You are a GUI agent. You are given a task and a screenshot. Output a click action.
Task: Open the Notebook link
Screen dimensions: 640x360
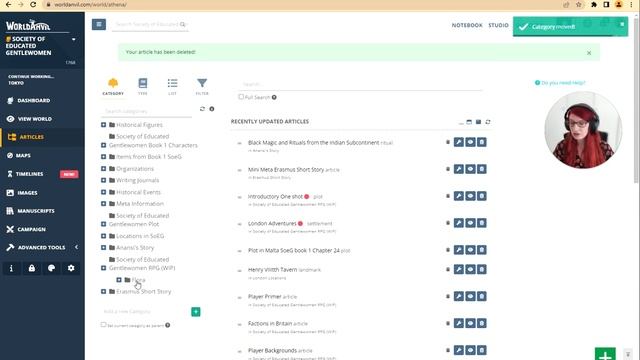467,25
